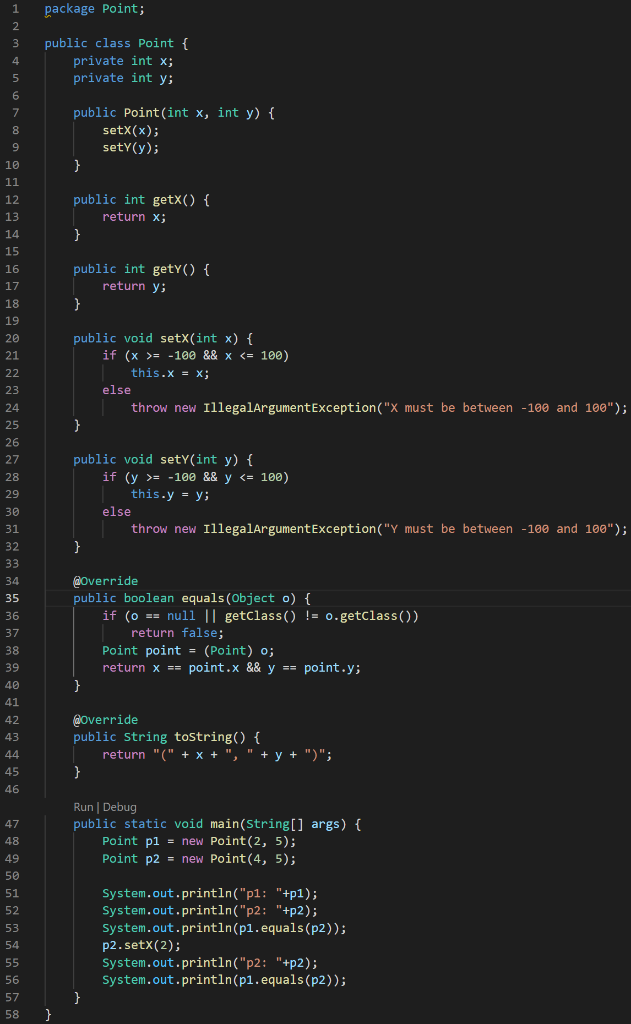Viewport: 631px width, 1024px height.
Task: Click the 'main' method name on line 47
Action: (224, 824)
